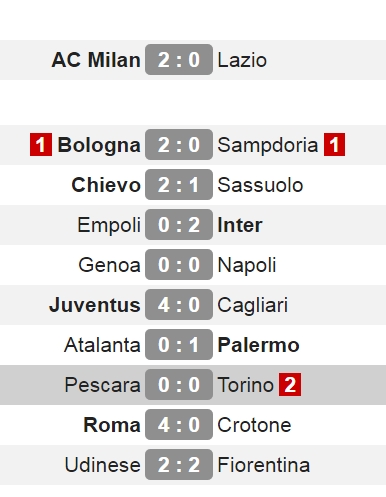The image size is (386, 497).
Task: Select the Lazio team name
Action: click(242, 60)
